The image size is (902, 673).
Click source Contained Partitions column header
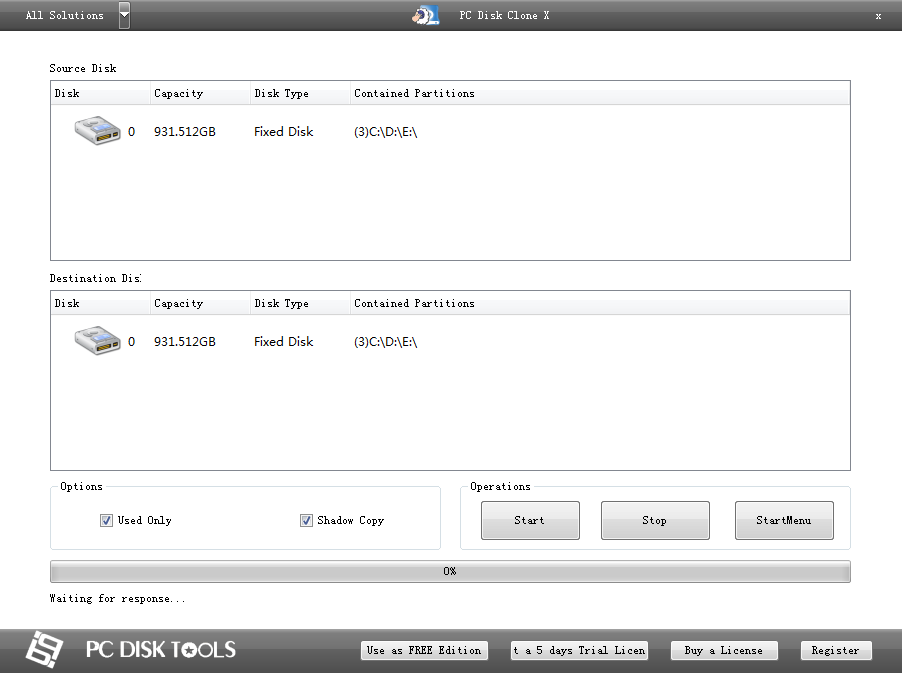pyautogui.click(x=599, y=93)
